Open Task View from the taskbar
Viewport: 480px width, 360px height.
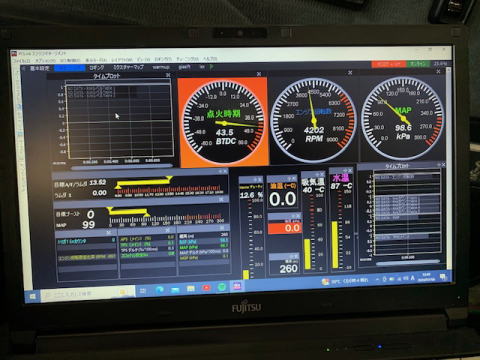click(x=143, y=291)
